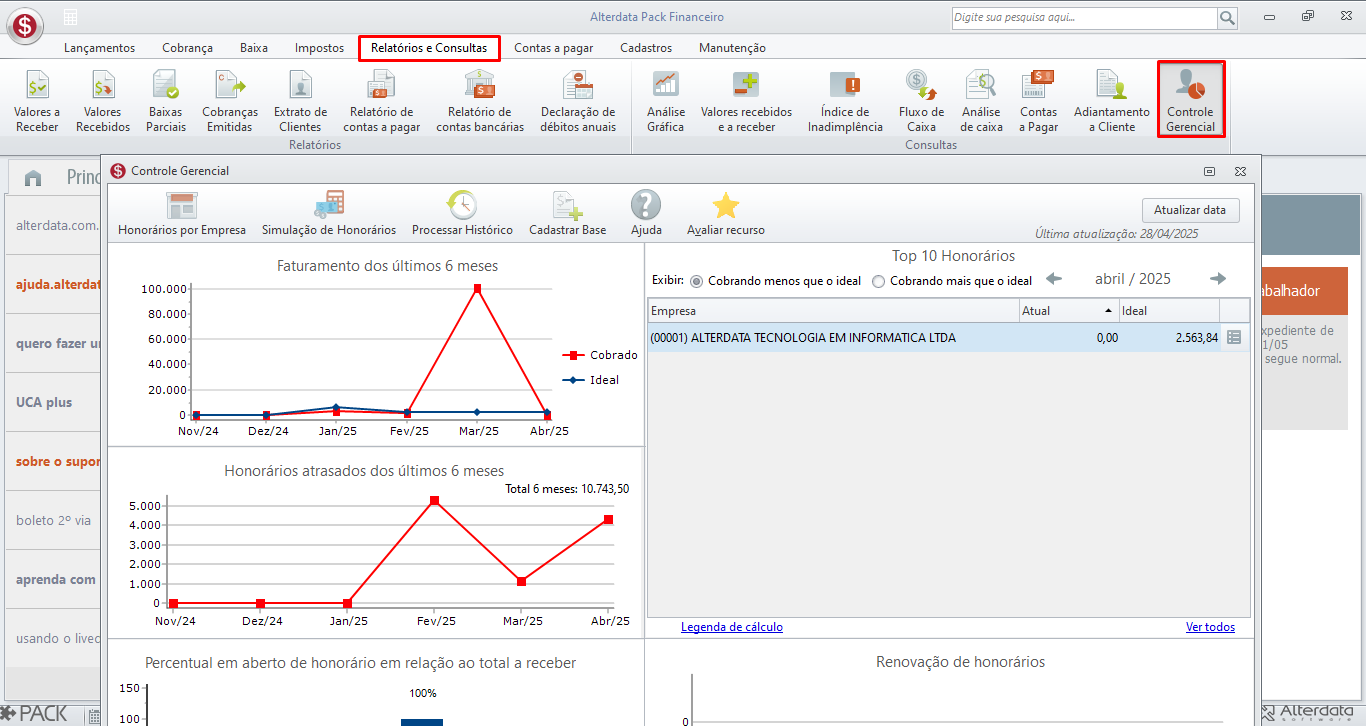Open Ajuda in Controle Gerencial
The width and height of the screenshot is (1366, 726).
[x=646, y=213]
